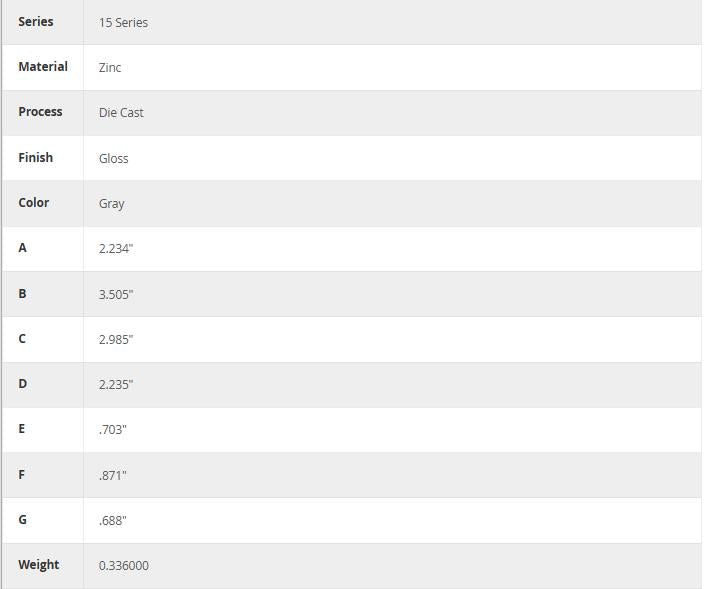Click the row label for dimension G
Image resolution: width=705 pixels, height=589 pixels.
[x=23, y=519]
